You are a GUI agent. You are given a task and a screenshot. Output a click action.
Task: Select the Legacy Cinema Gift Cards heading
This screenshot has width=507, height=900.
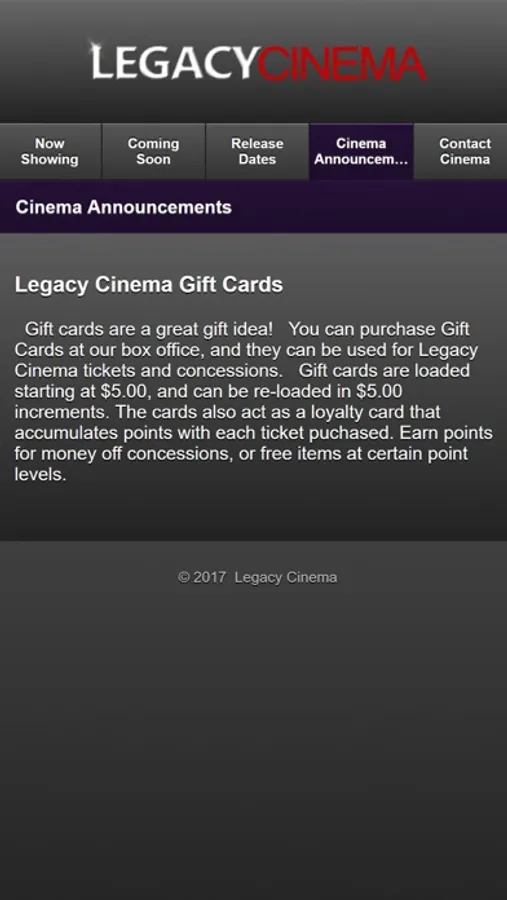tap(149, 285)
